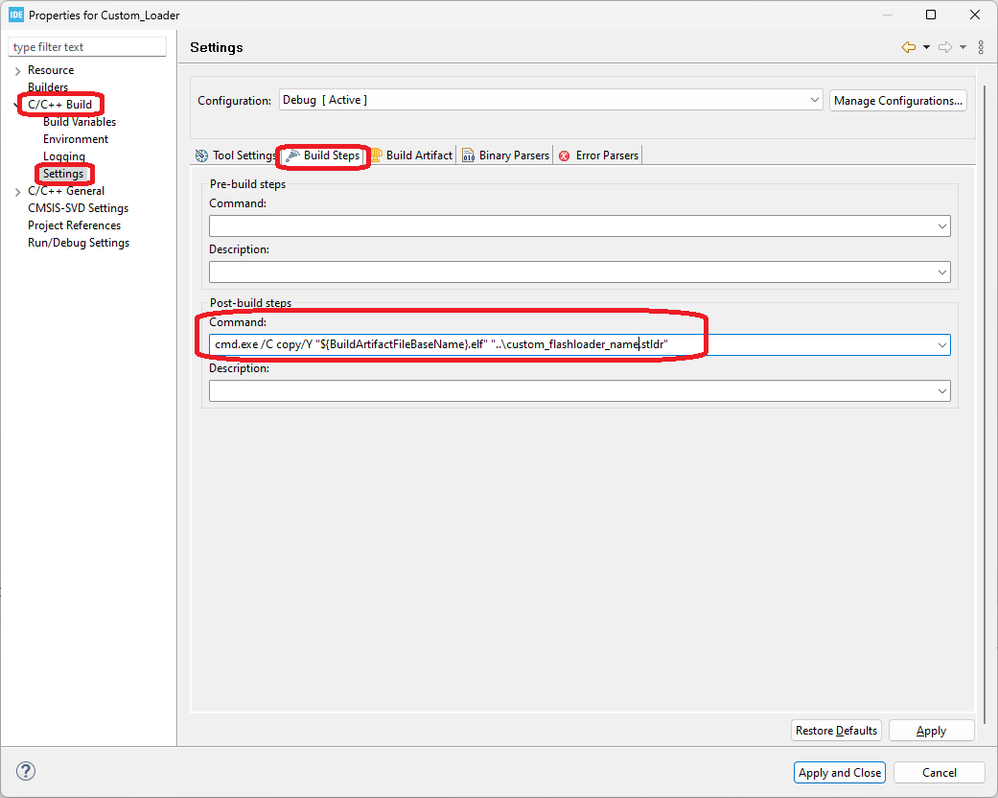Screen dimensions: 998x798
Task: Expand the pre-build Description dropdown
Action: pyautogui.click(x=942, y=272)
